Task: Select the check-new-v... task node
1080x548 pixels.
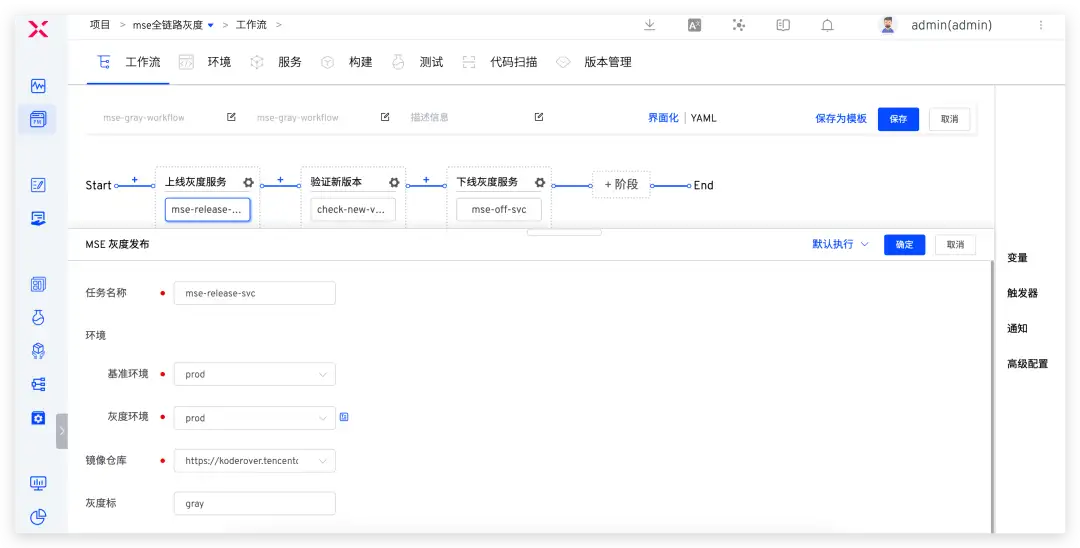Action: (353, 210)
